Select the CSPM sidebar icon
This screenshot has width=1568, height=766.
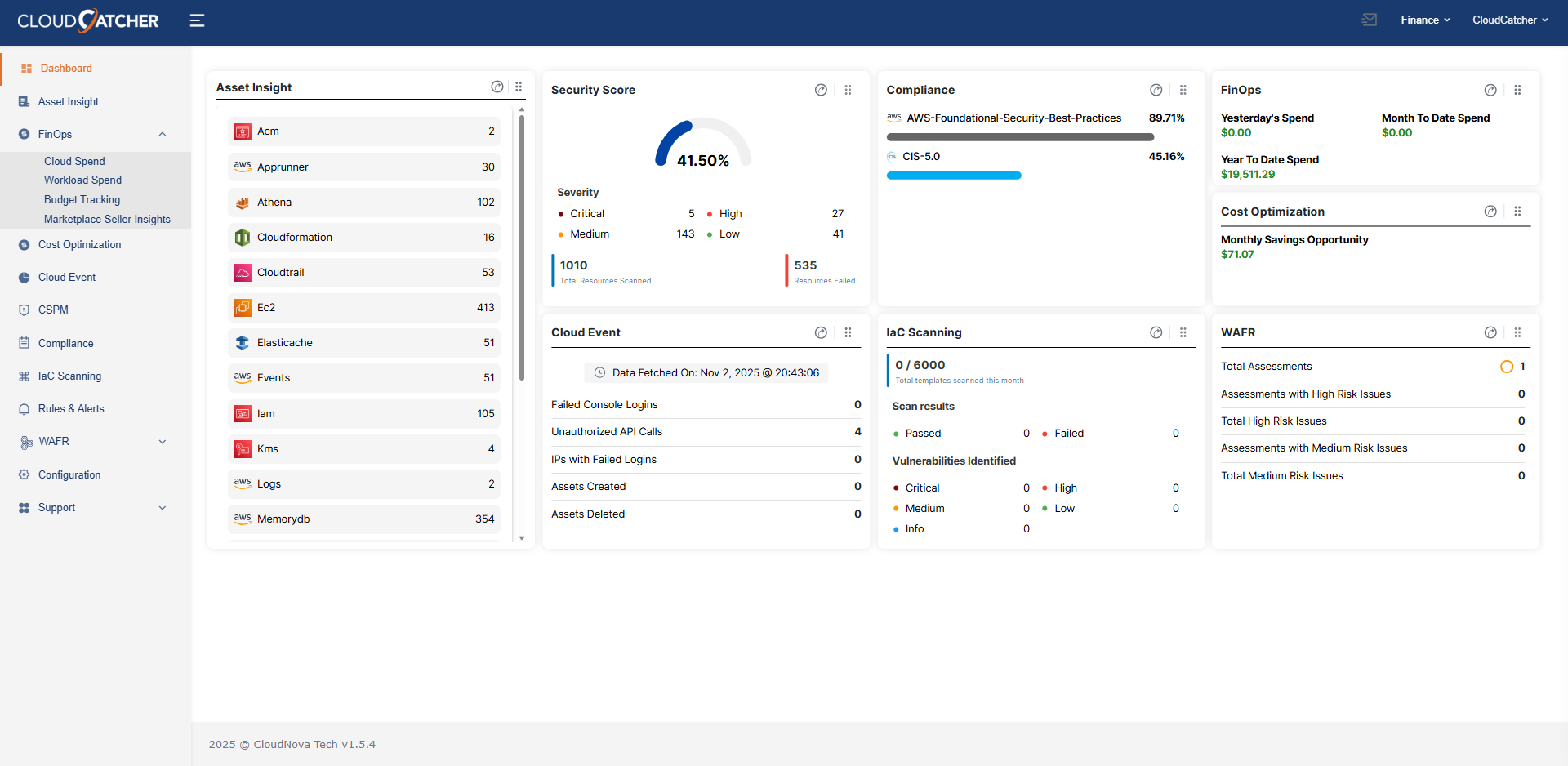pos(24,310)
